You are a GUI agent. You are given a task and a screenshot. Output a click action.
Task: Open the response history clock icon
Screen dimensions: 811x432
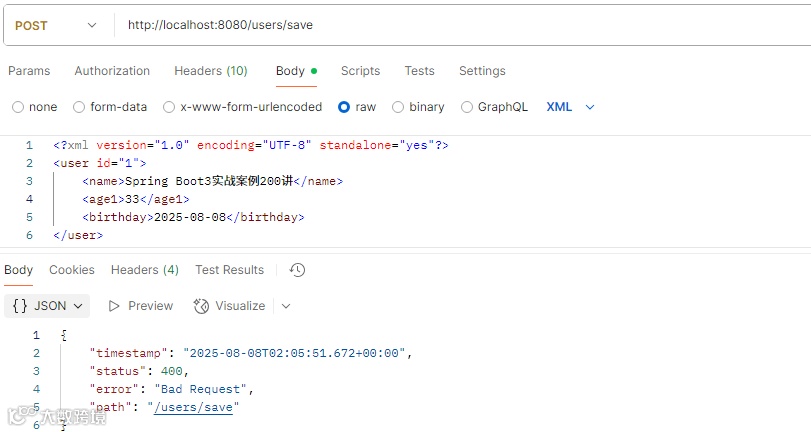(297, 270)
